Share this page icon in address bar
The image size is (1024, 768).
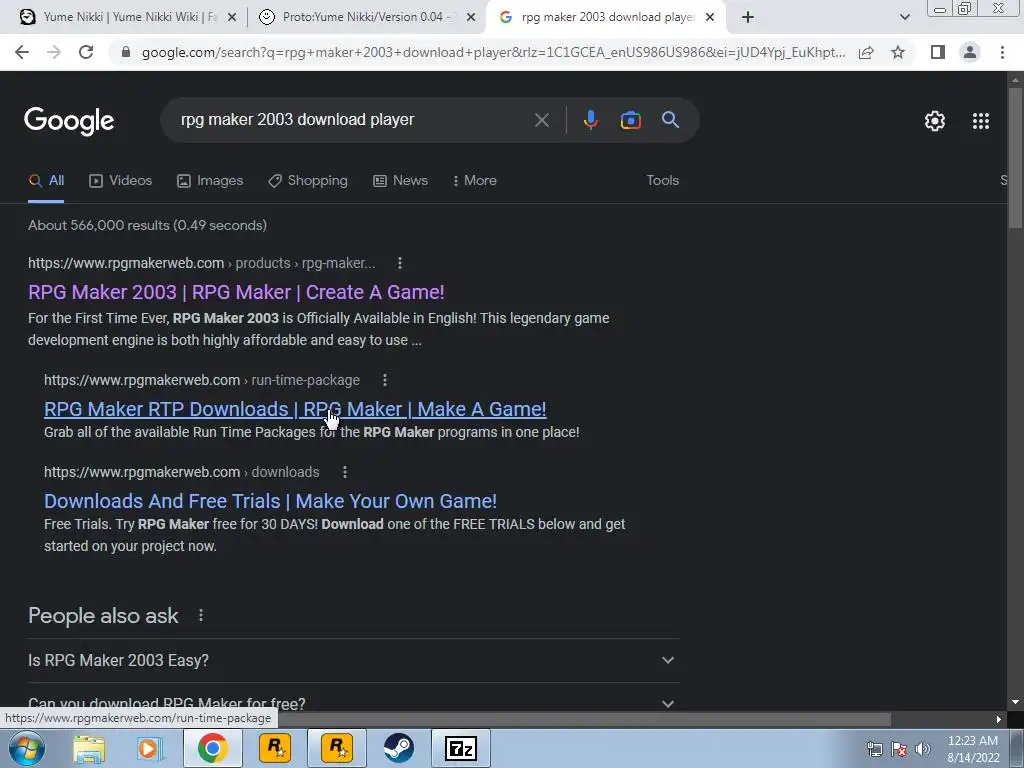click(x=866, y=52)
